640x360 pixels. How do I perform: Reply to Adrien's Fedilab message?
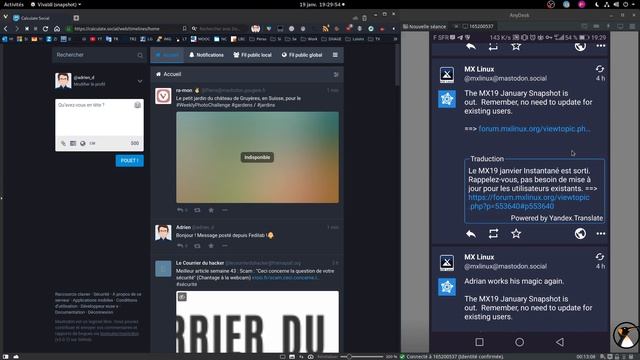click(180, 246)
